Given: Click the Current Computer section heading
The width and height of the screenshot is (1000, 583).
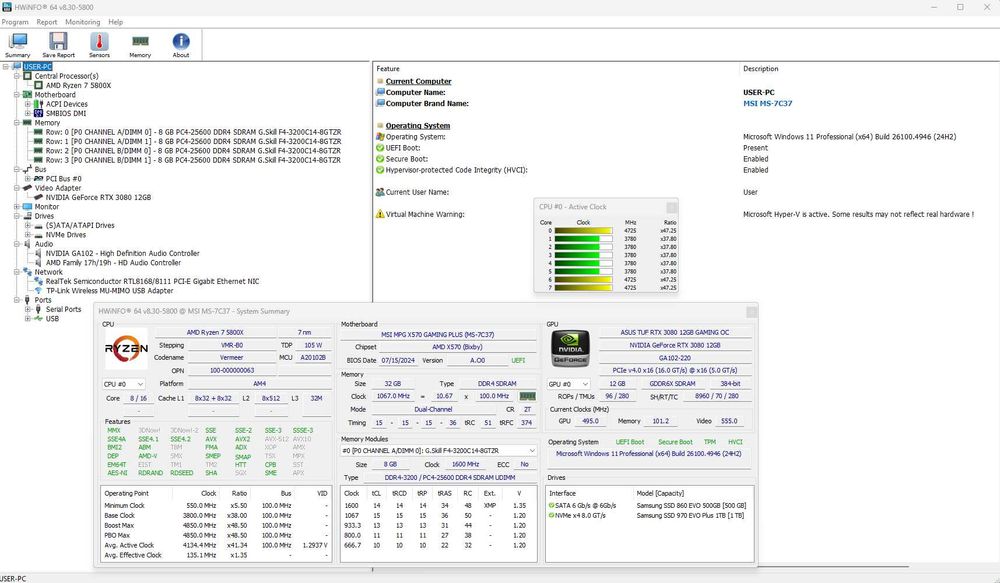Looking at the screenshot, I should point(418,82).
